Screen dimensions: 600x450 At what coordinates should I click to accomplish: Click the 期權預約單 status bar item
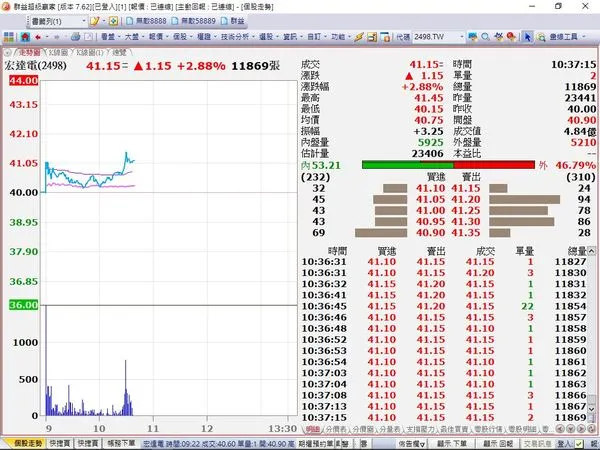316,444
